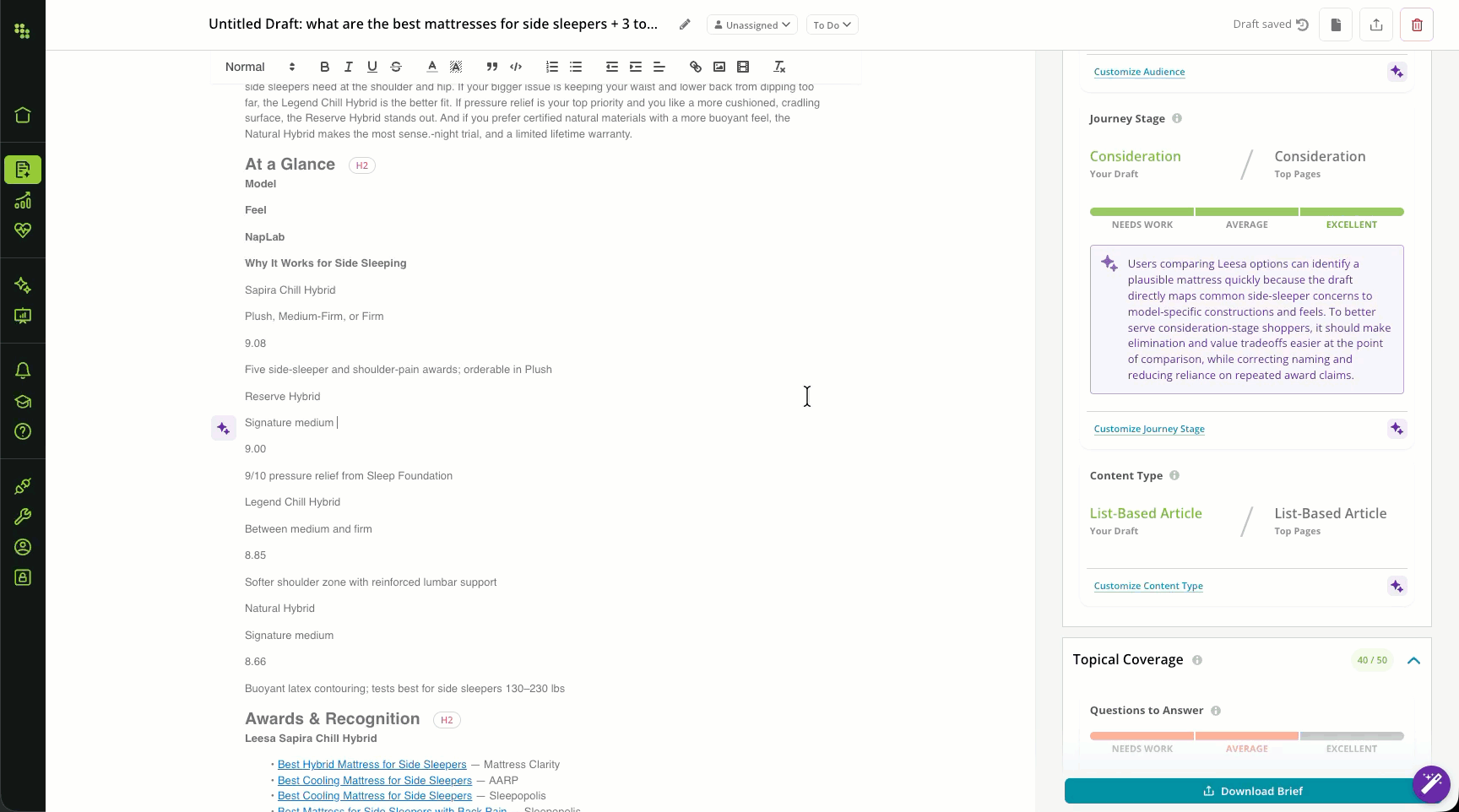Screen dimensions: 1459x812
Task: Open the Normal paragraph style dropdown
Action: click(260, 67)
